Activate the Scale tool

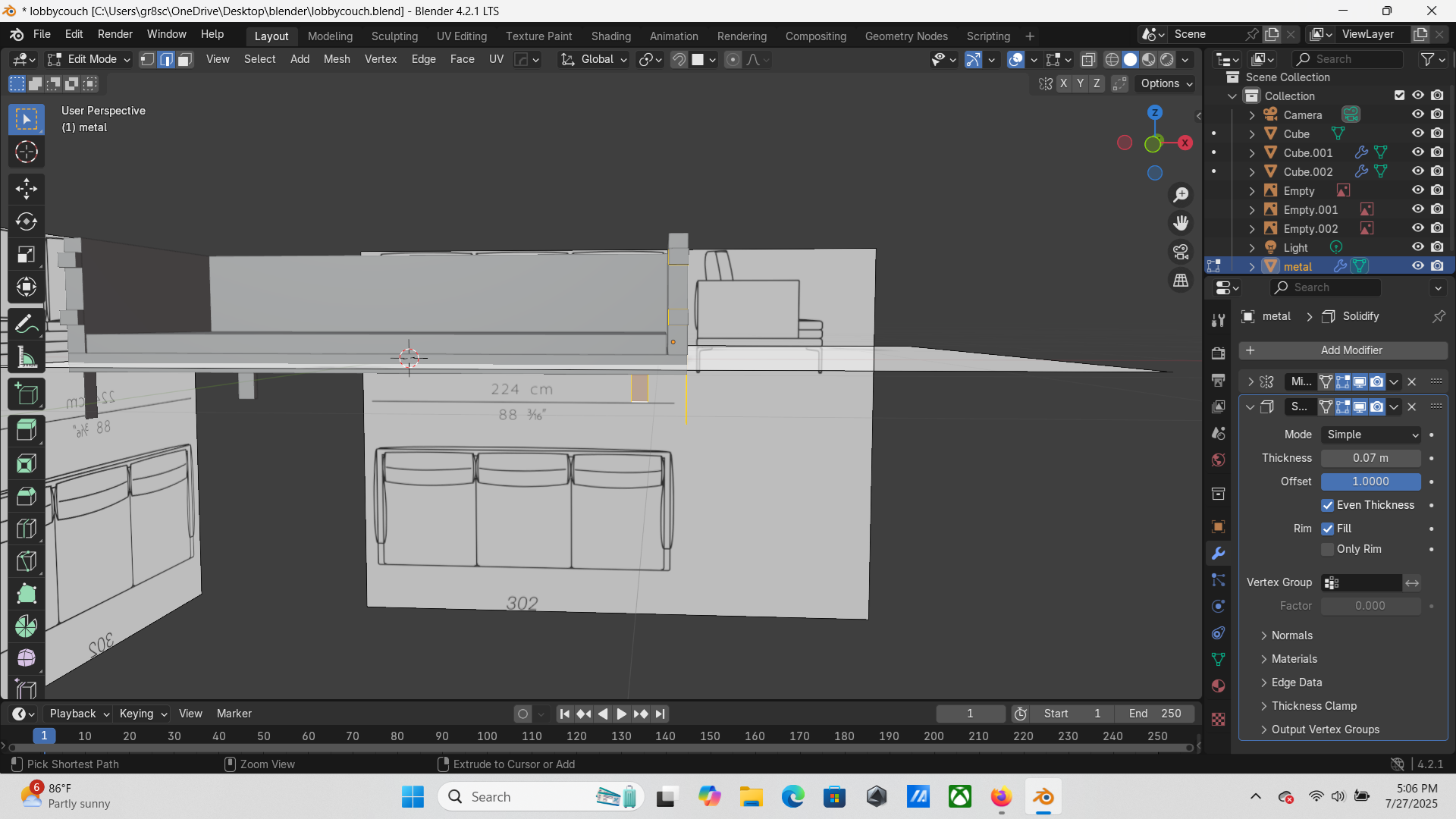pos(27,255)
